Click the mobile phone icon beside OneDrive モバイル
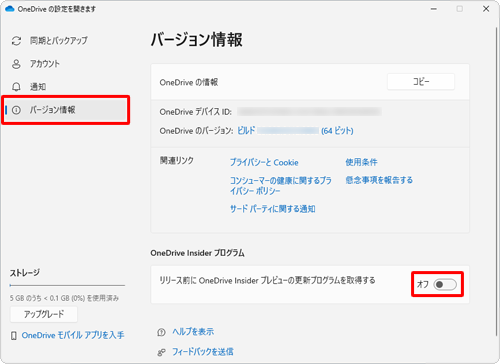 [14, 335]
